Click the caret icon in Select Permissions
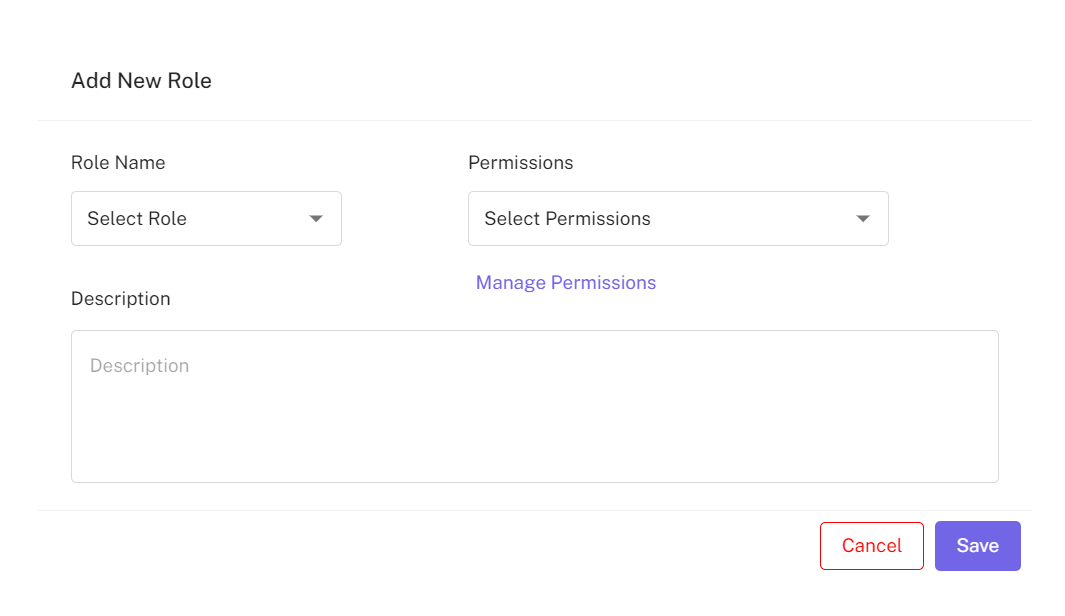The height and width of the screenshot is (616, 1065). (x=863, y=219)
